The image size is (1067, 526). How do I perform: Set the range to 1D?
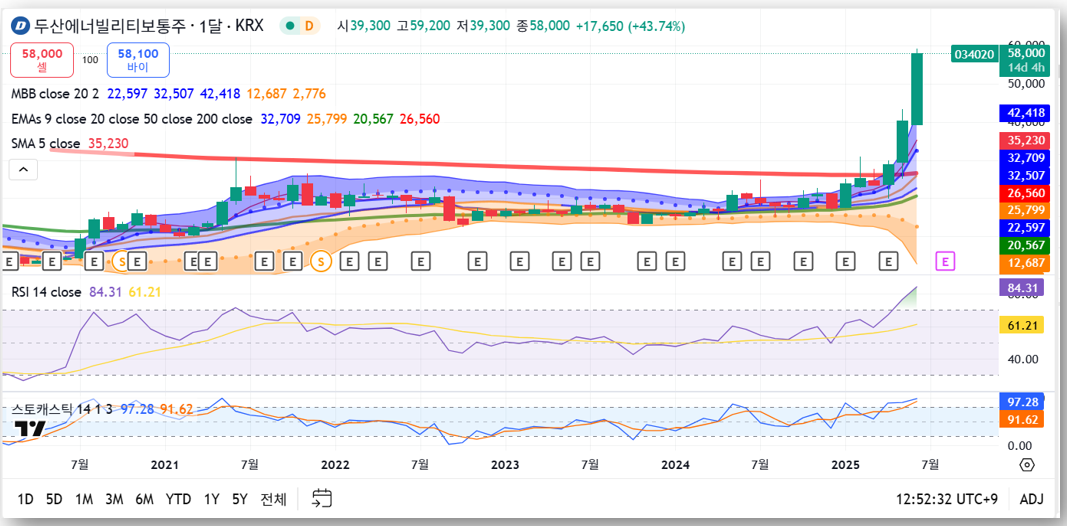[25, 499]
